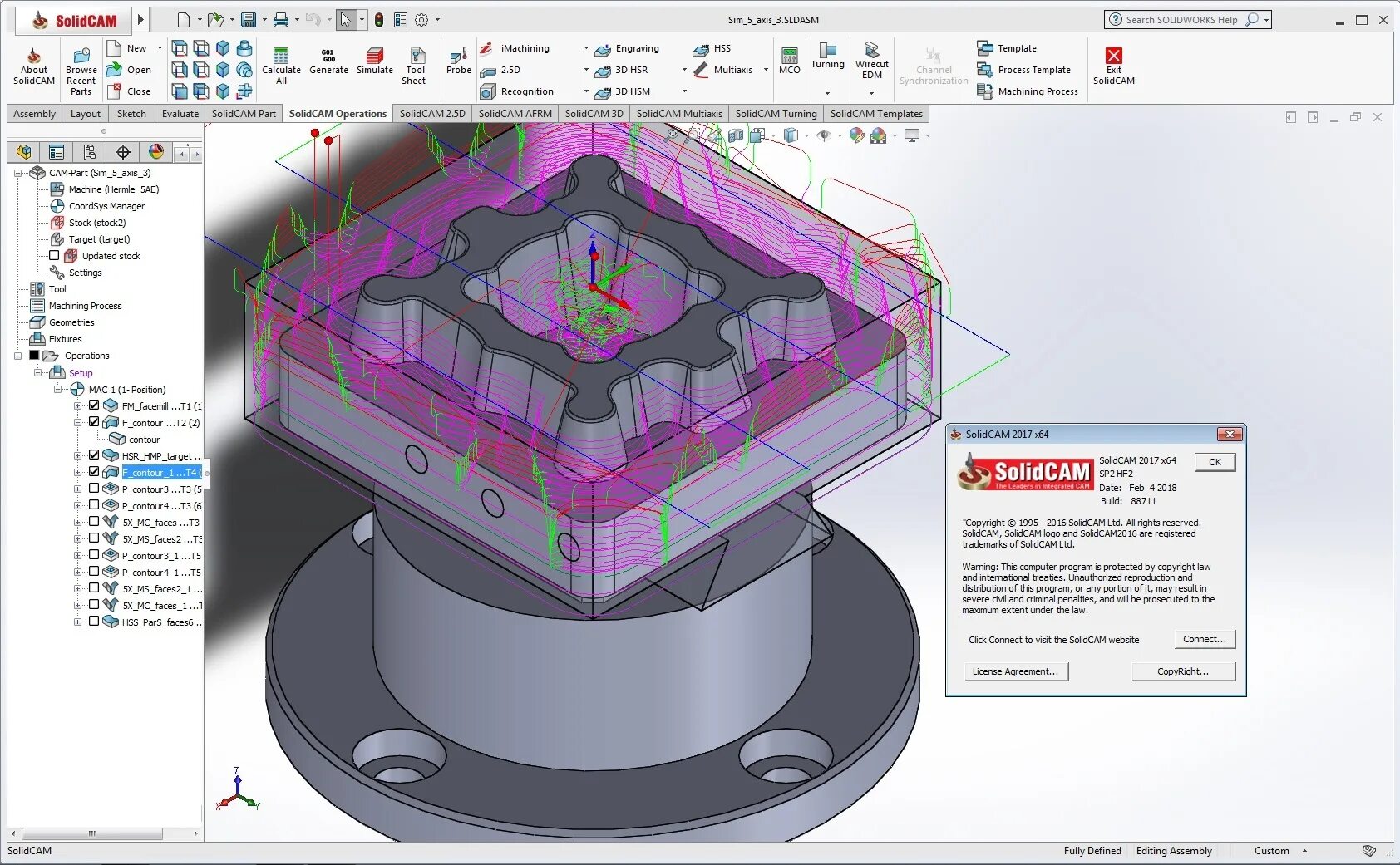Select the HSS operation
This screenshot has height=865, width=1400.
coord(712,49)
